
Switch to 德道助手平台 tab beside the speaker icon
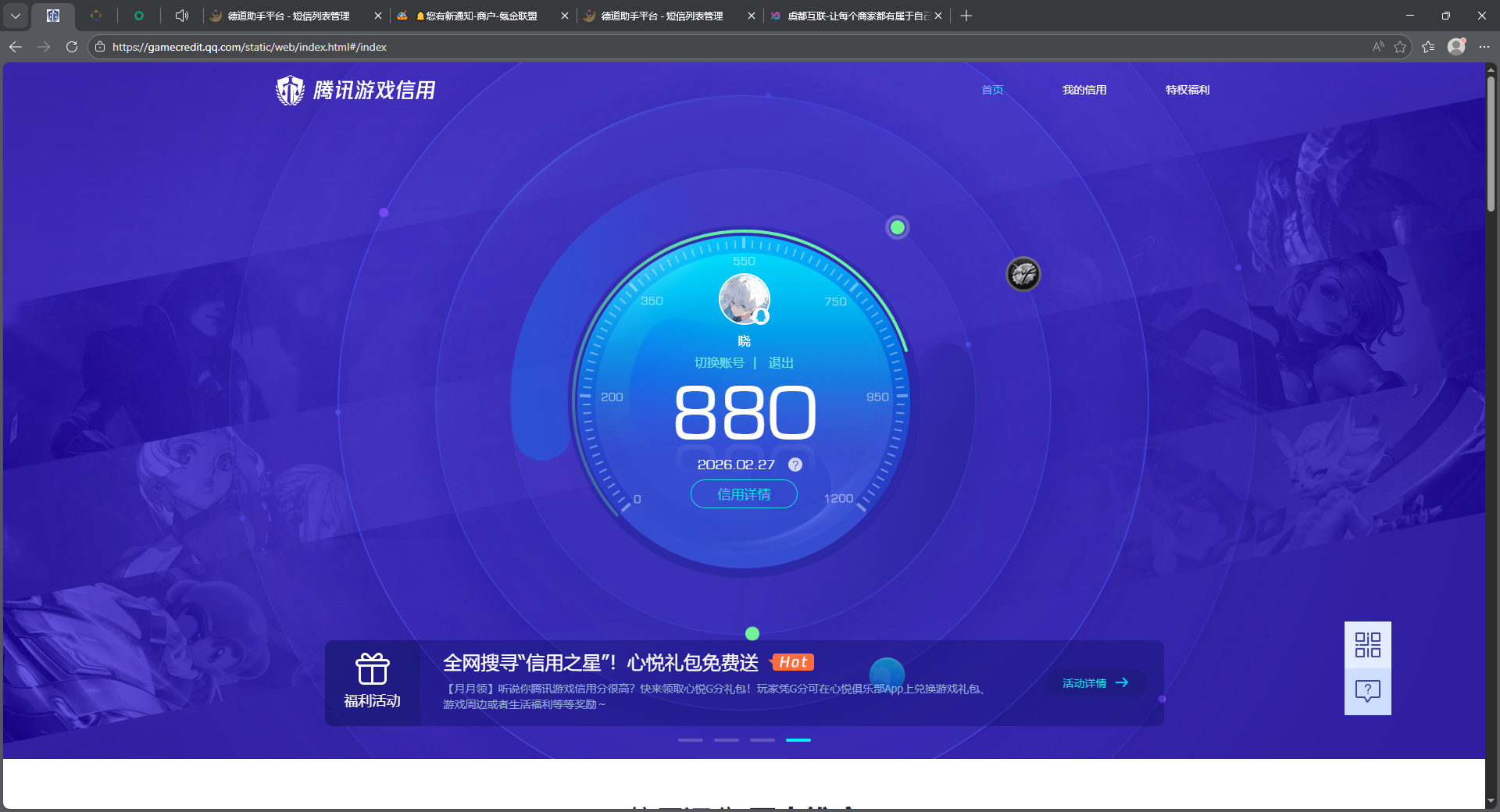tap(288, 16)
